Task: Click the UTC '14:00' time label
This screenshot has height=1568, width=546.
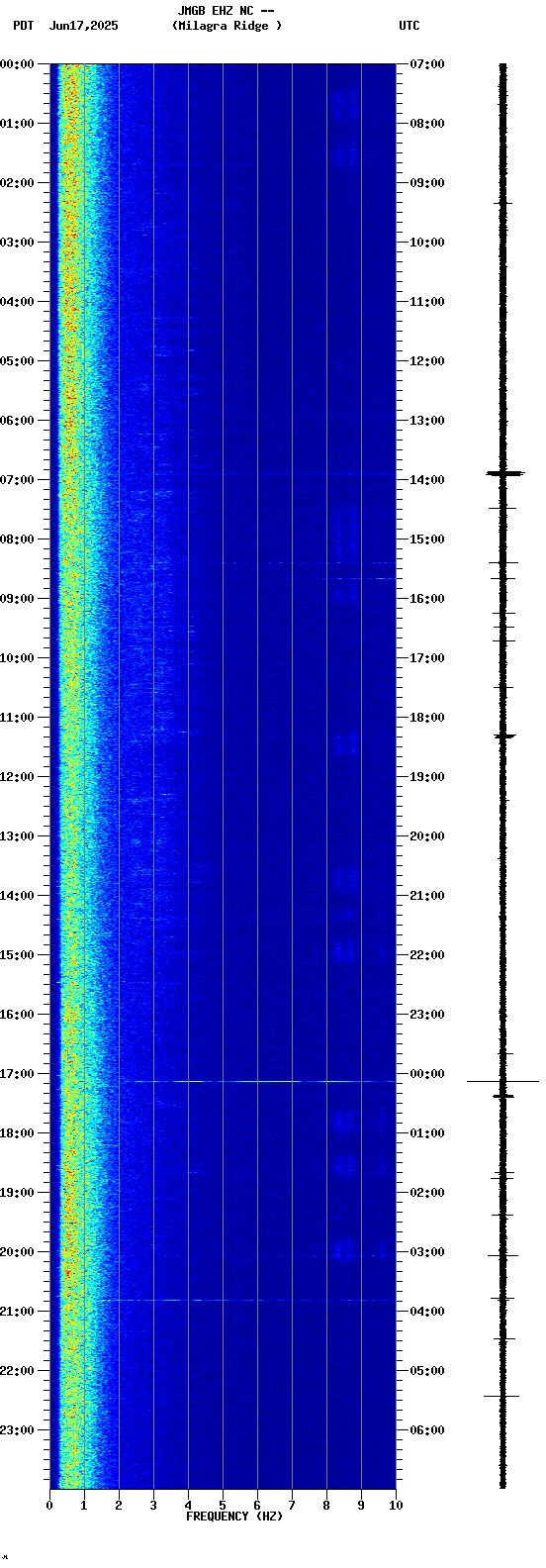Action: [427, 480]
